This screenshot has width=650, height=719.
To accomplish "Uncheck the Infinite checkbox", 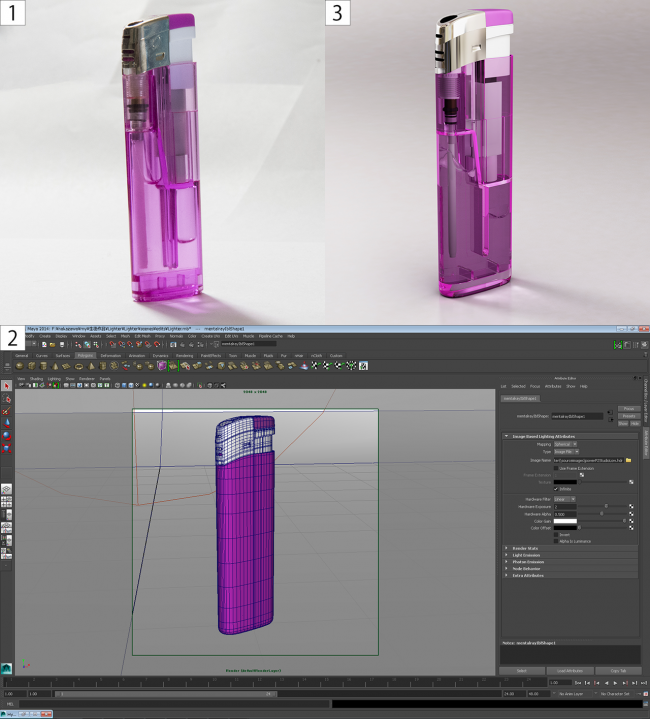I will (x=557, y=489).
